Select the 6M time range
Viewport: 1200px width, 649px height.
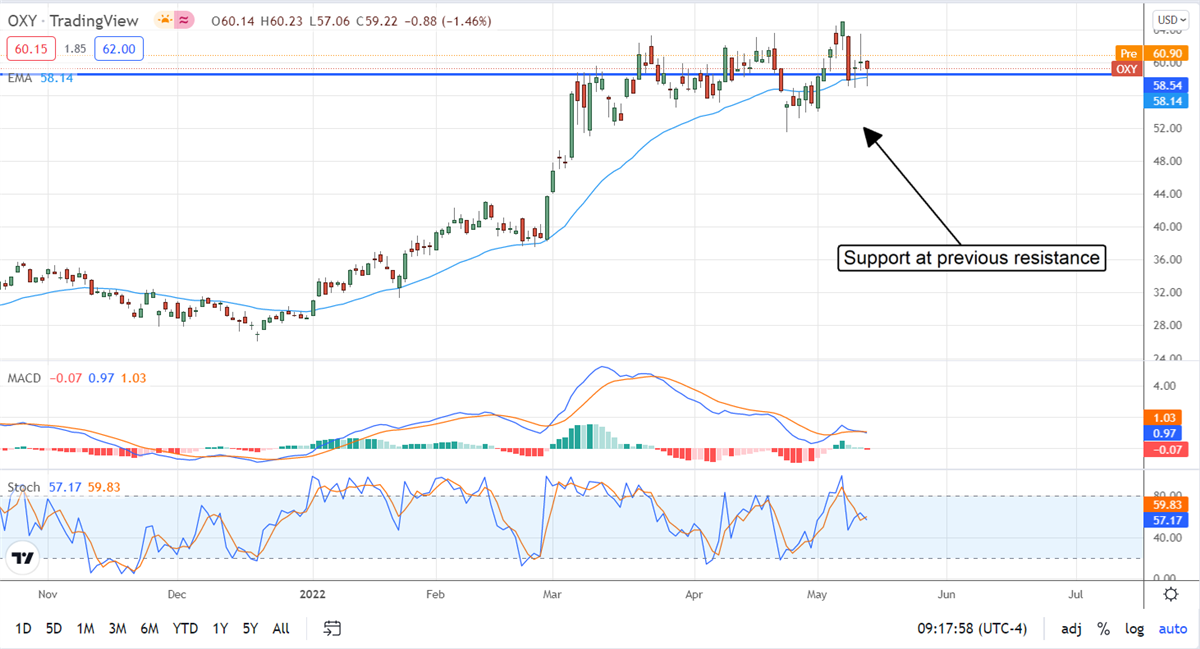pos(150,628)
